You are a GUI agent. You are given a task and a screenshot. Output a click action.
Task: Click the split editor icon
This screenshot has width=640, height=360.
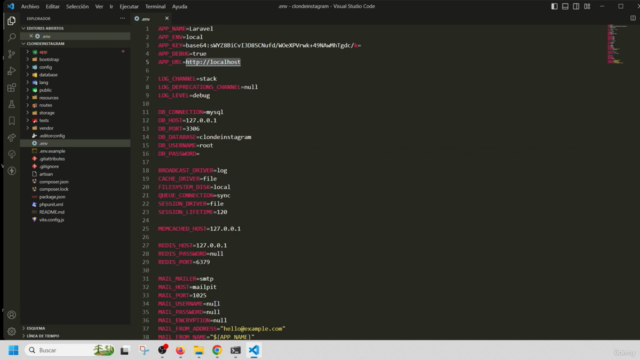[633, 18]
